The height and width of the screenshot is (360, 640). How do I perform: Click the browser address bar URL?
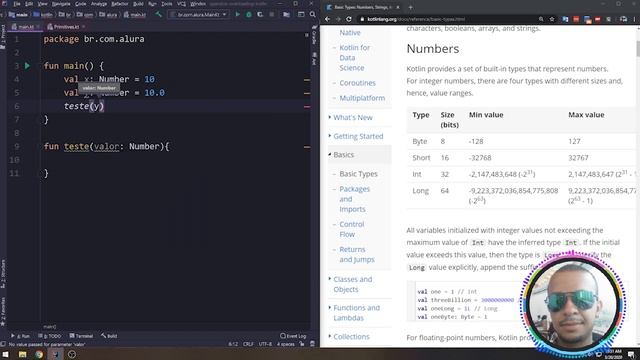(x=416, y=19)
